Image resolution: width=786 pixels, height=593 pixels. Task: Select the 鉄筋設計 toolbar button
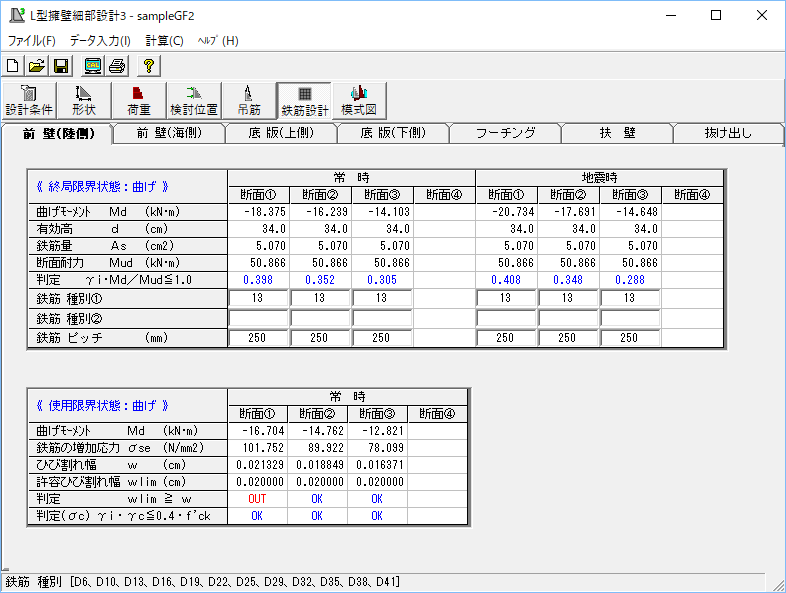tap(304, 100)
